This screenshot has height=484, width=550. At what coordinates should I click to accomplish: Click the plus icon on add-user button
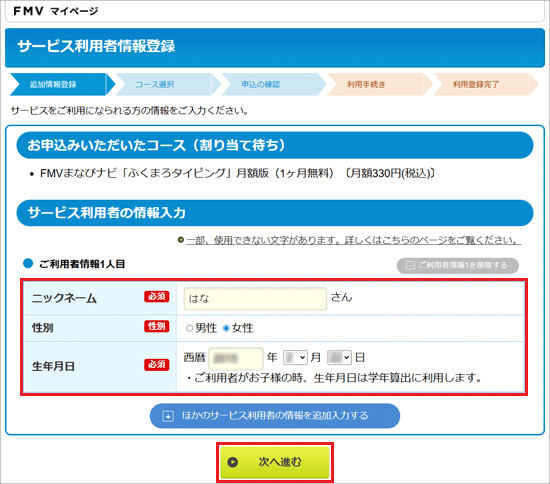(x=168, y=416)
